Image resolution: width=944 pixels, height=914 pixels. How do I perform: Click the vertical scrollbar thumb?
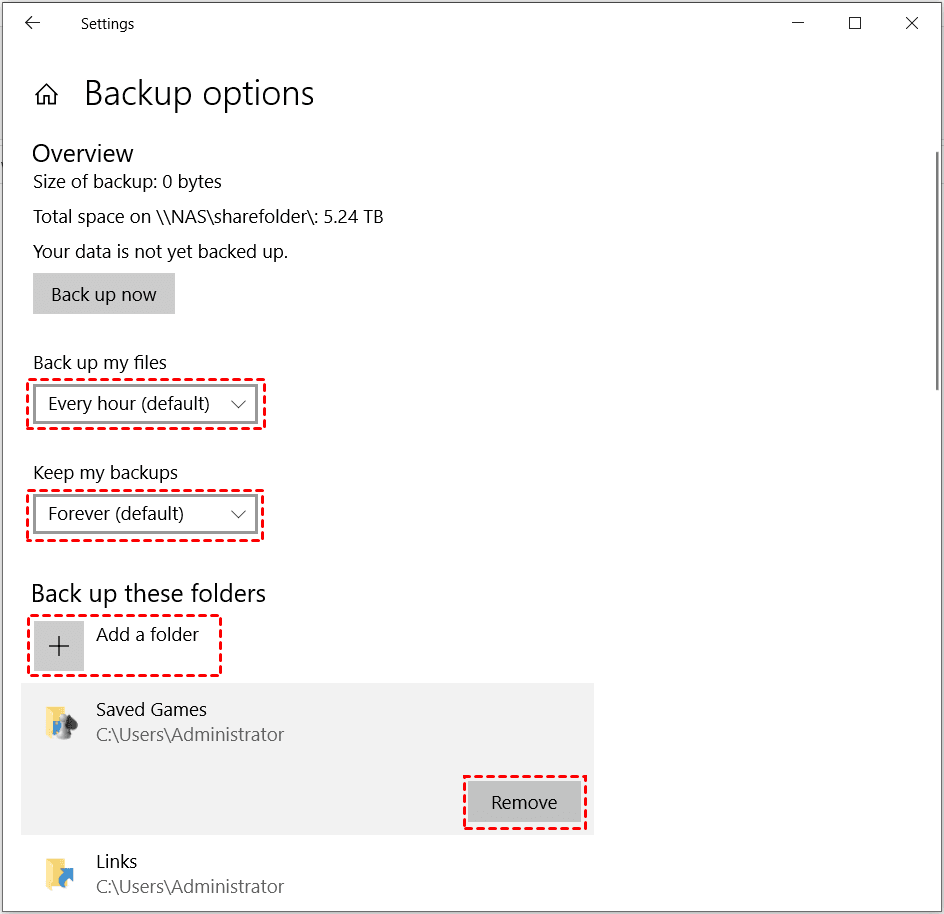[x=936, y=270]
